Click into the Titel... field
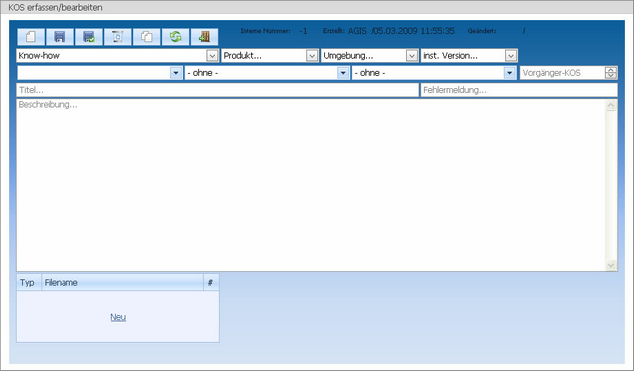 [x=218, y=90]
